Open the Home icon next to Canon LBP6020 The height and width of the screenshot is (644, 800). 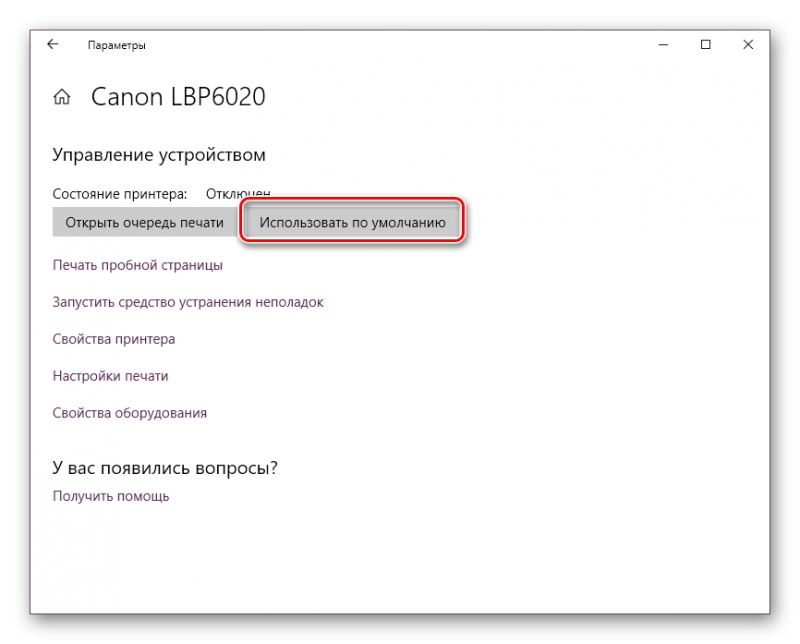[62, 96]
